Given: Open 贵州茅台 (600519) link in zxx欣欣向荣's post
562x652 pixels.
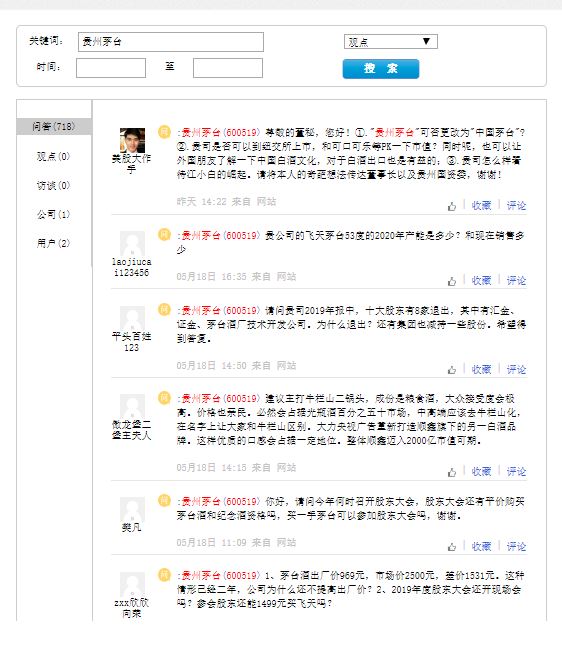Looking at the screenshot, I should tap(220, 576).
